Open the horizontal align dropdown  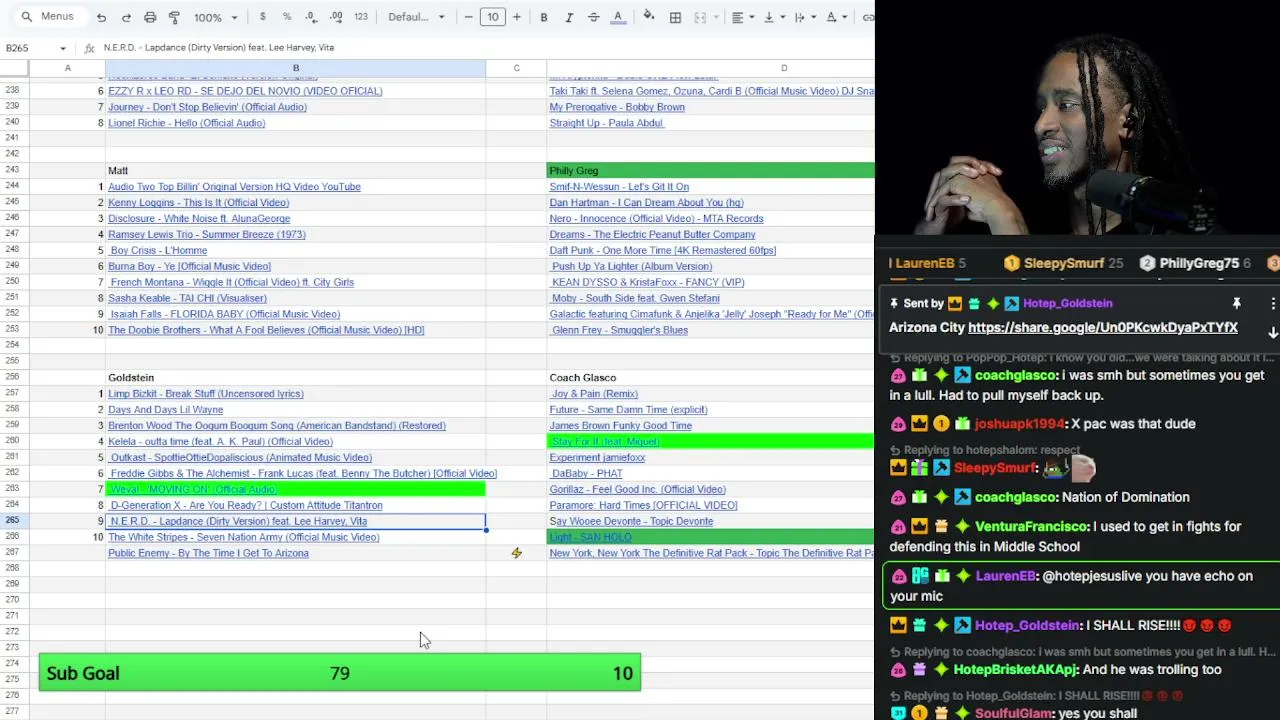tap(742, 17)
